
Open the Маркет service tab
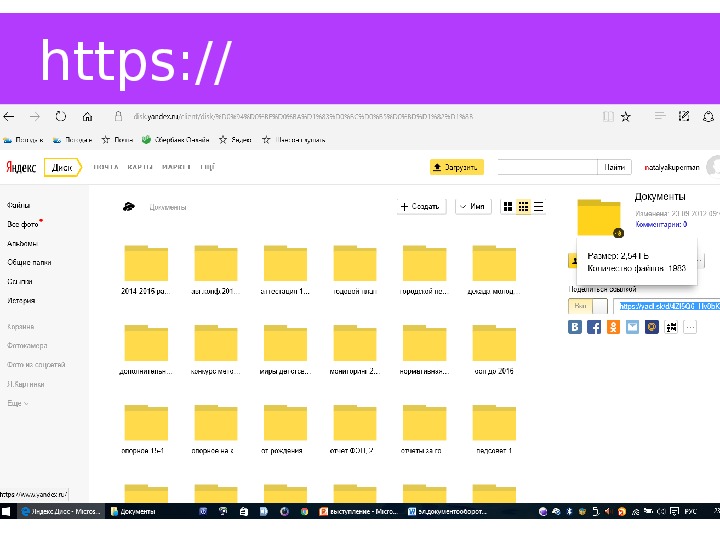tap(176, 167)
